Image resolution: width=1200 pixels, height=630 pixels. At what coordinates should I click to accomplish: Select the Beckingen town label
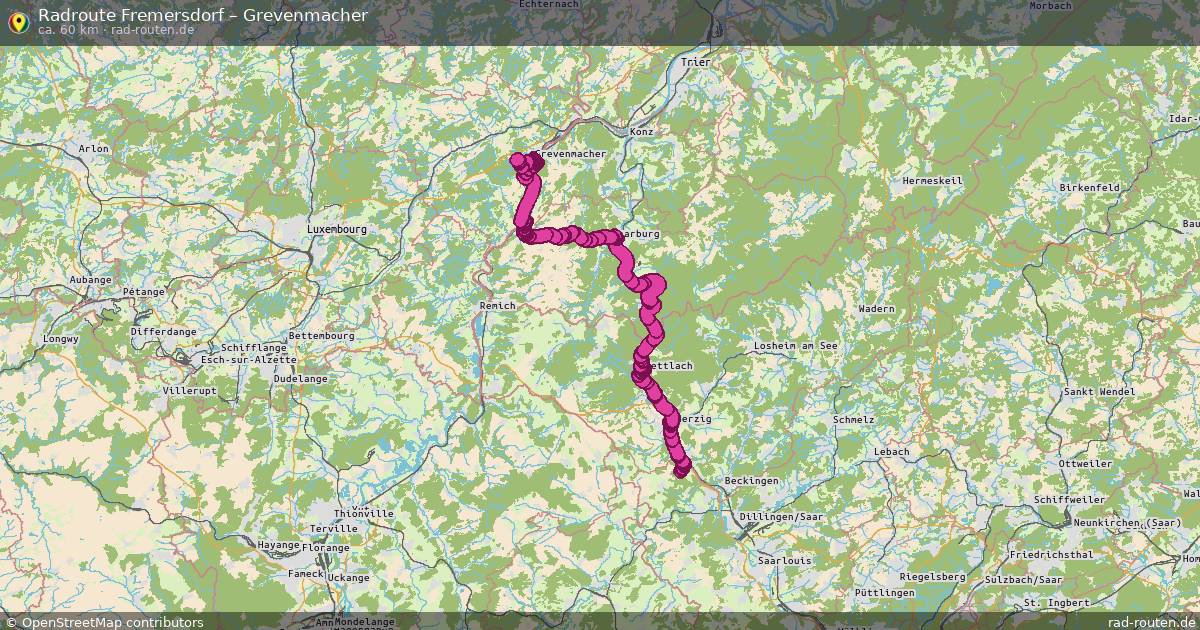(x=751, y=481)
